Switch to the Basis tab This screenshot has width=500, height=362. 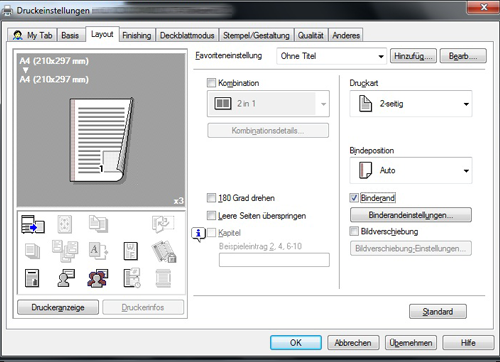click(x=70, y=35)
